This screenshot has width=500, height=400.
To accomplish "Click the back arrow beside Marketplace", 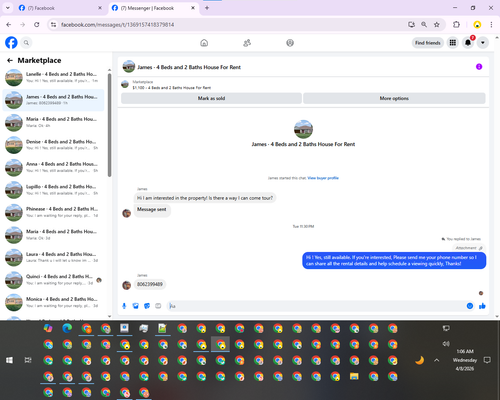I will pyautogui.click(x=10, y=60).
